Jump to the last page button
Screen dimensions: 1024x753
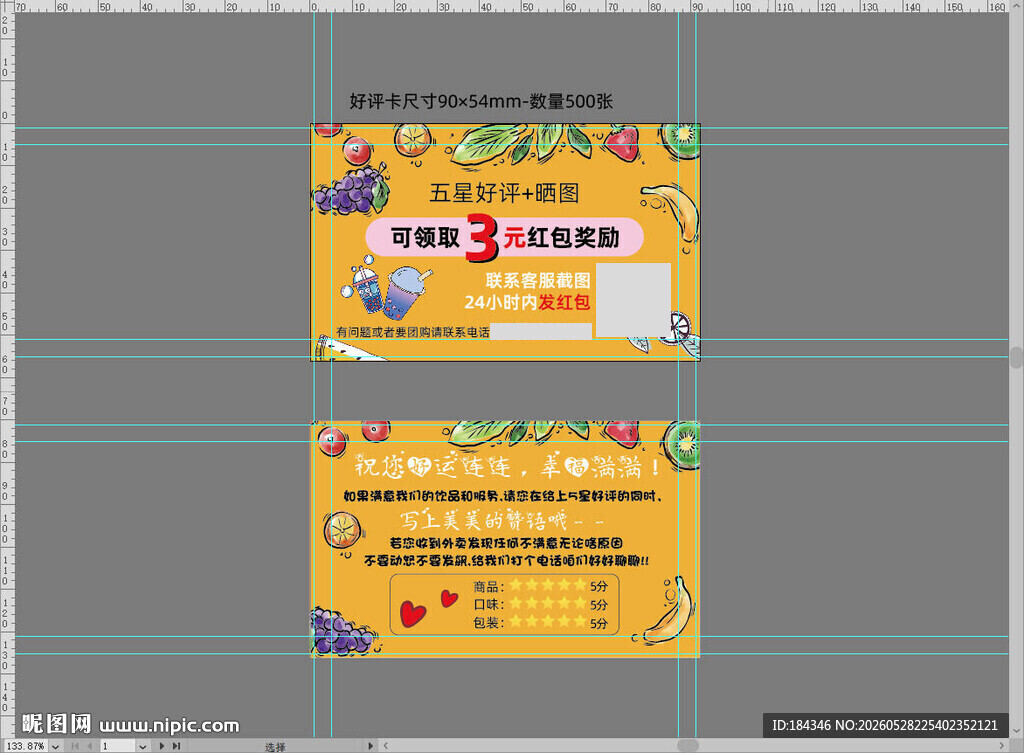(x=176, y=746)
